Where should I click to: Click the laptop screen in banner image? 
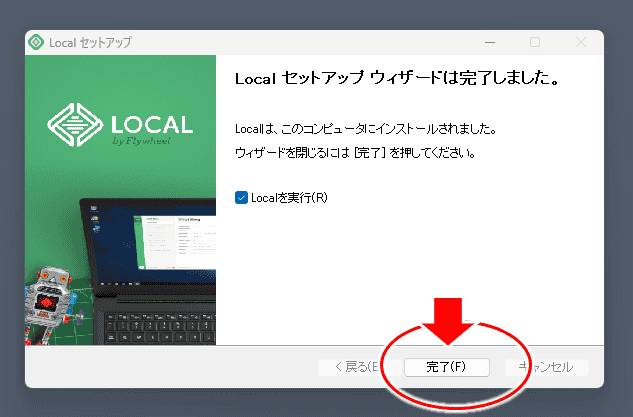coord(170,237)
